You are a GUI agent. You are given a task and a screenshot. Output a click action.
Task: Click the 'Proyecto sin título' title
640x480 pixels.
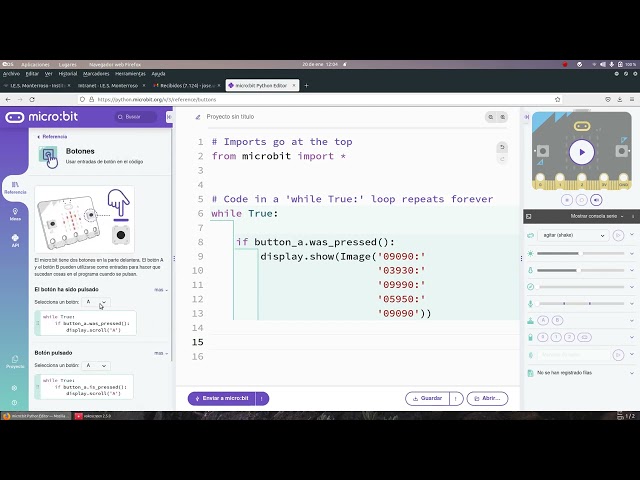click(230, 117)
